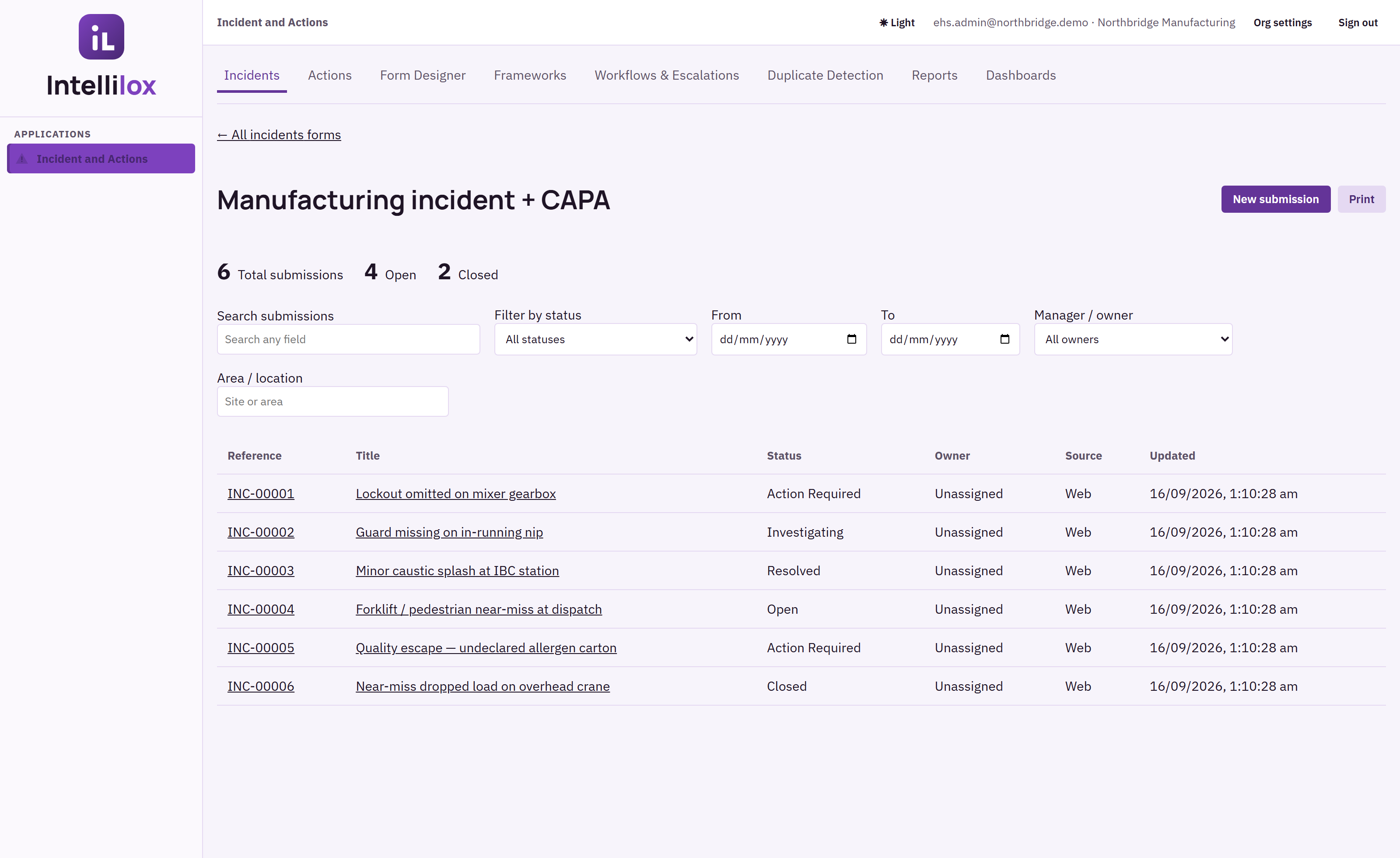Viewport: 1400px width, 858px height.
Task: Open Org settings
Action: point(1282,23)
